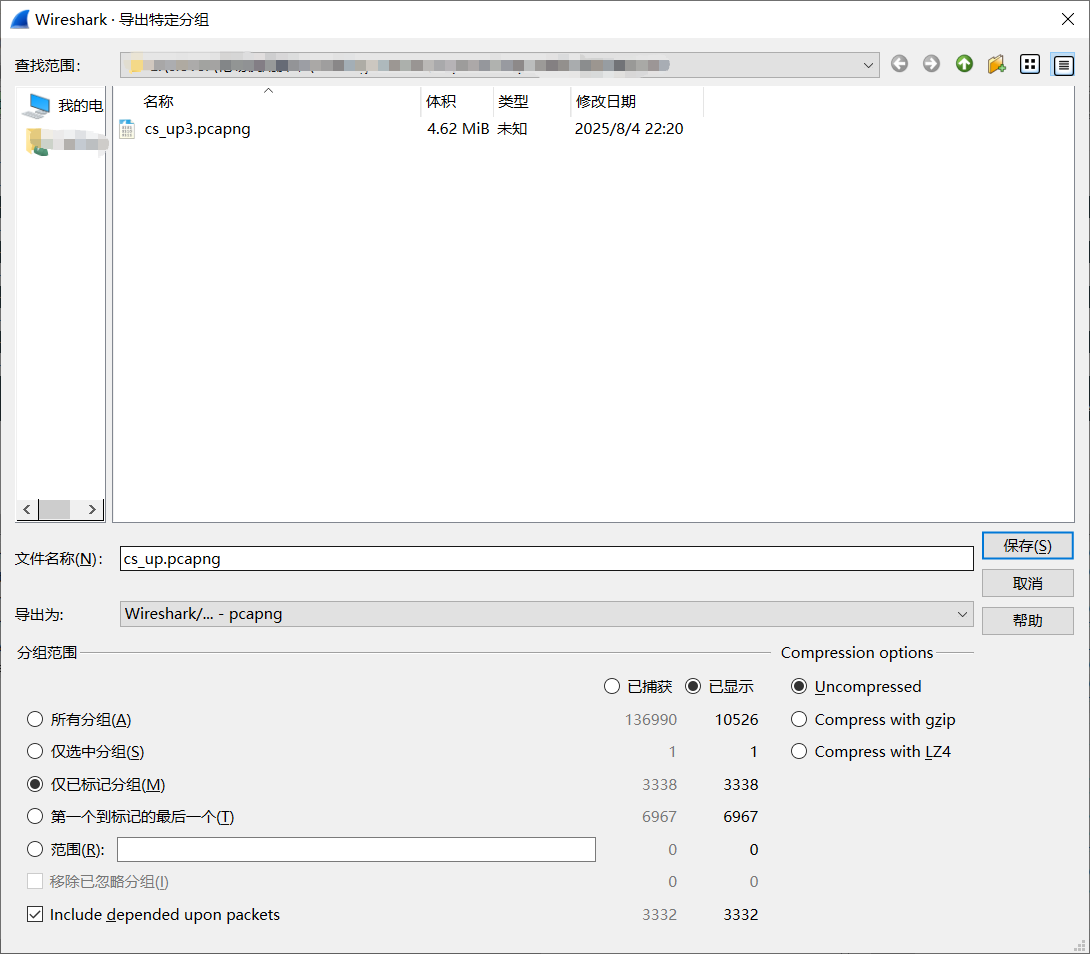Screen dimensions: 1090x954
Task: Go back using the left arrow icon
Action: pos(900,64)
